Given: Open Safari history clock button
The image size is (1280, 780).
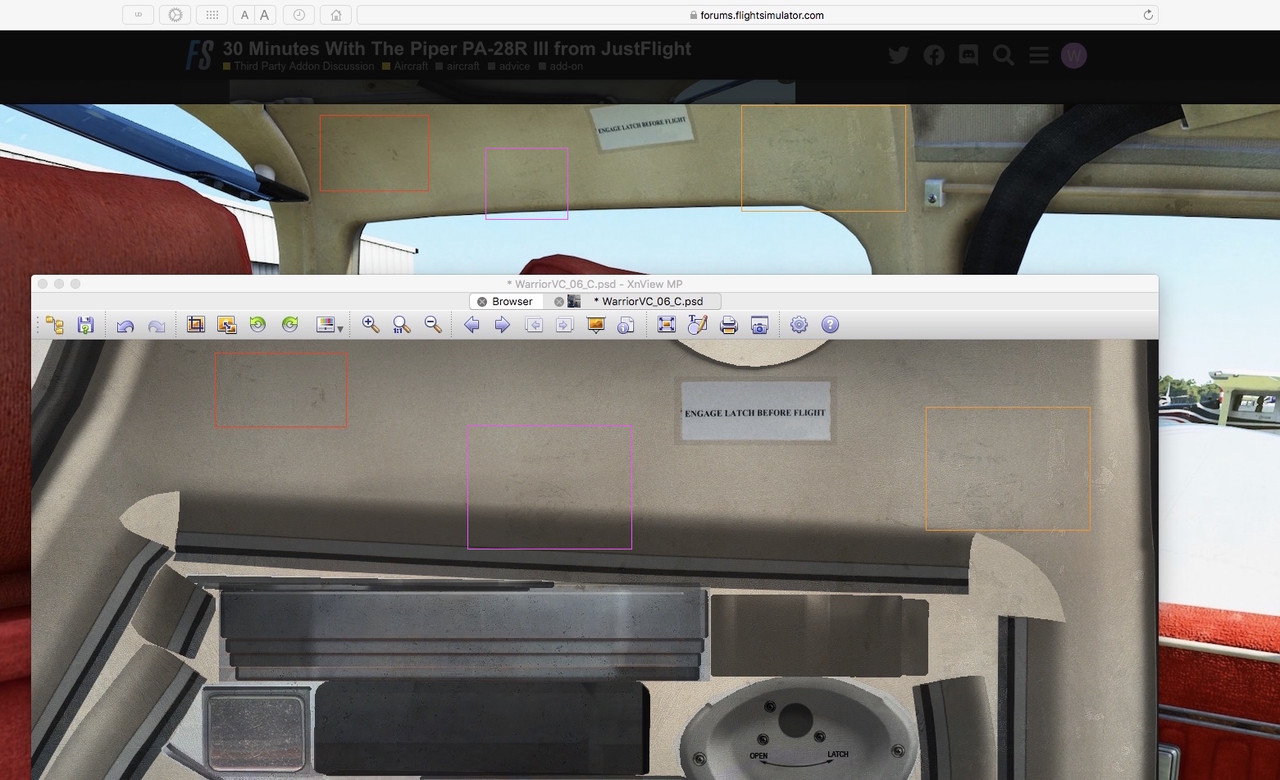Looking at the screenshot, I should (x=299, y=15).
